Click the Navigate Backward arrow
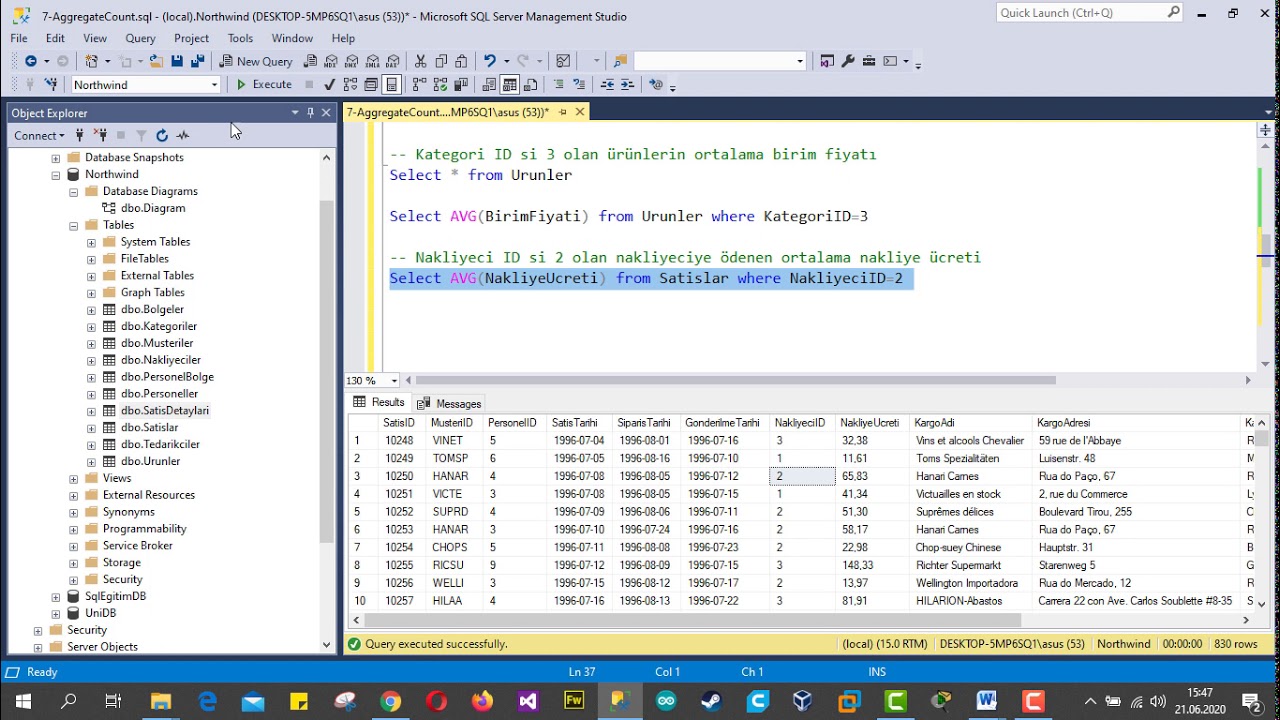 point(31,61)
